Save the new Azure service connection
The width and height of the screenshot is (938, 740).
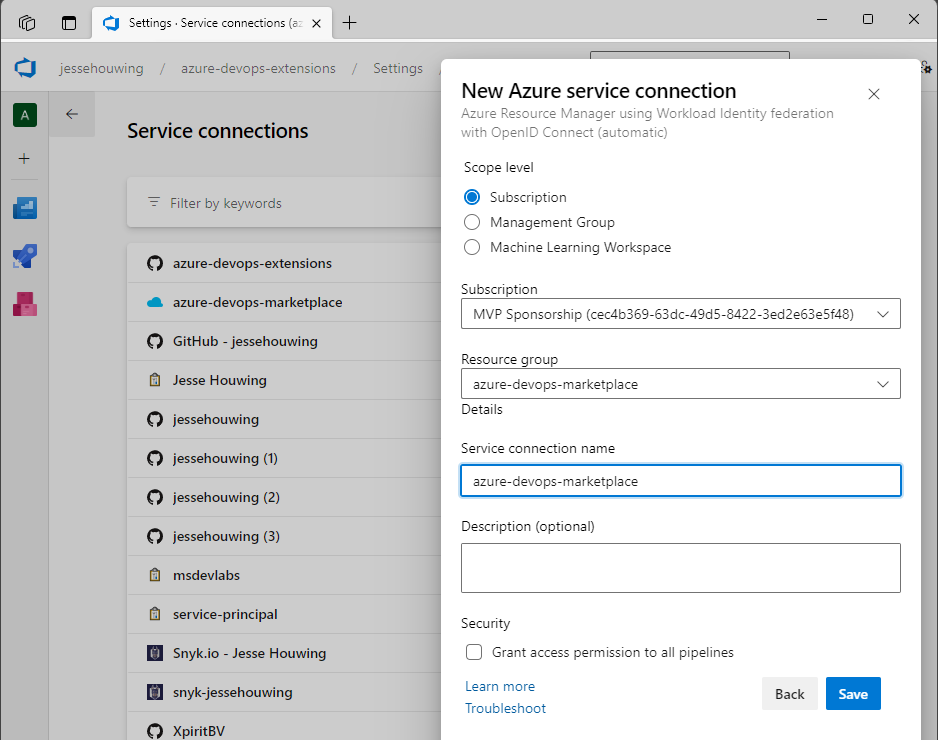pos(853,693)
